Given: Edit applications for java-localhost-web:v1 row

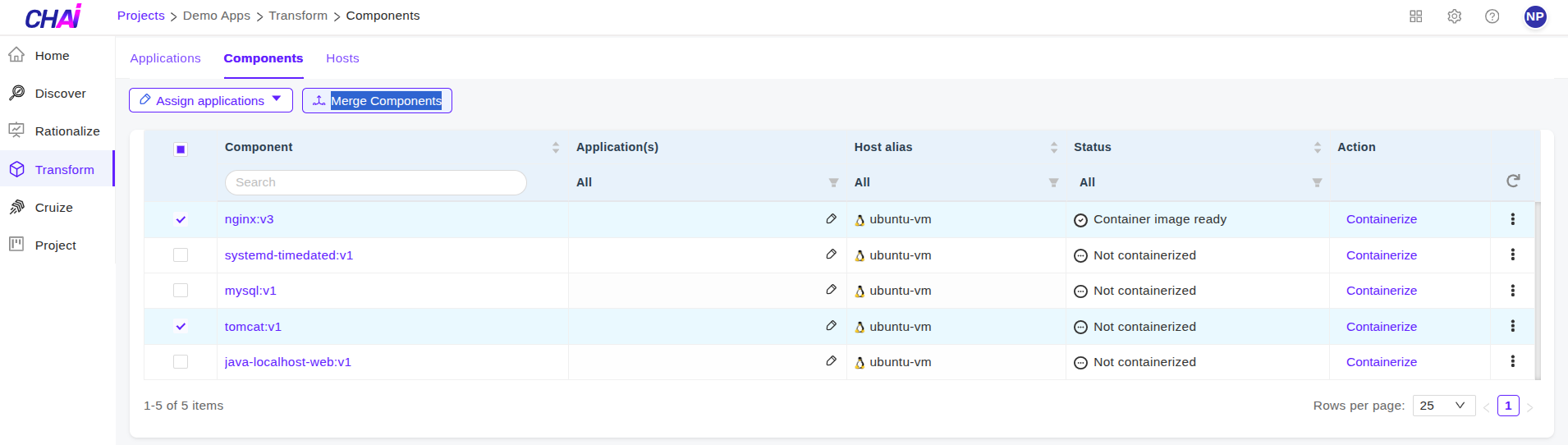Looking at the screenshot, I should pos(832,361).
